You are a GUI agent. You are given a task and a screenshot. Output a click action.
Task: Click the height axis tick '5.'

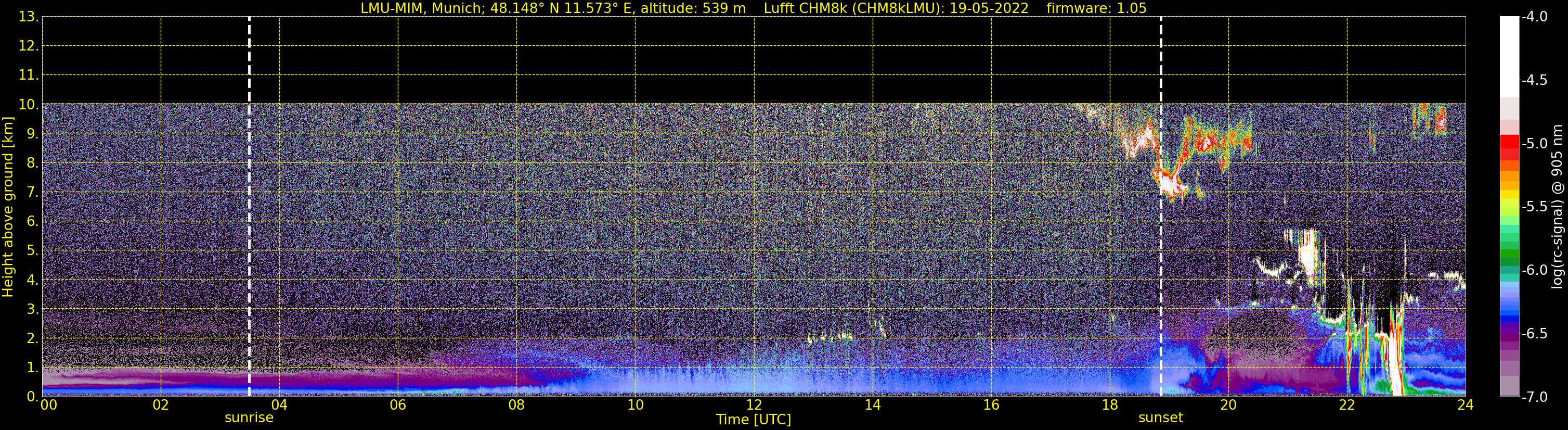32,251
